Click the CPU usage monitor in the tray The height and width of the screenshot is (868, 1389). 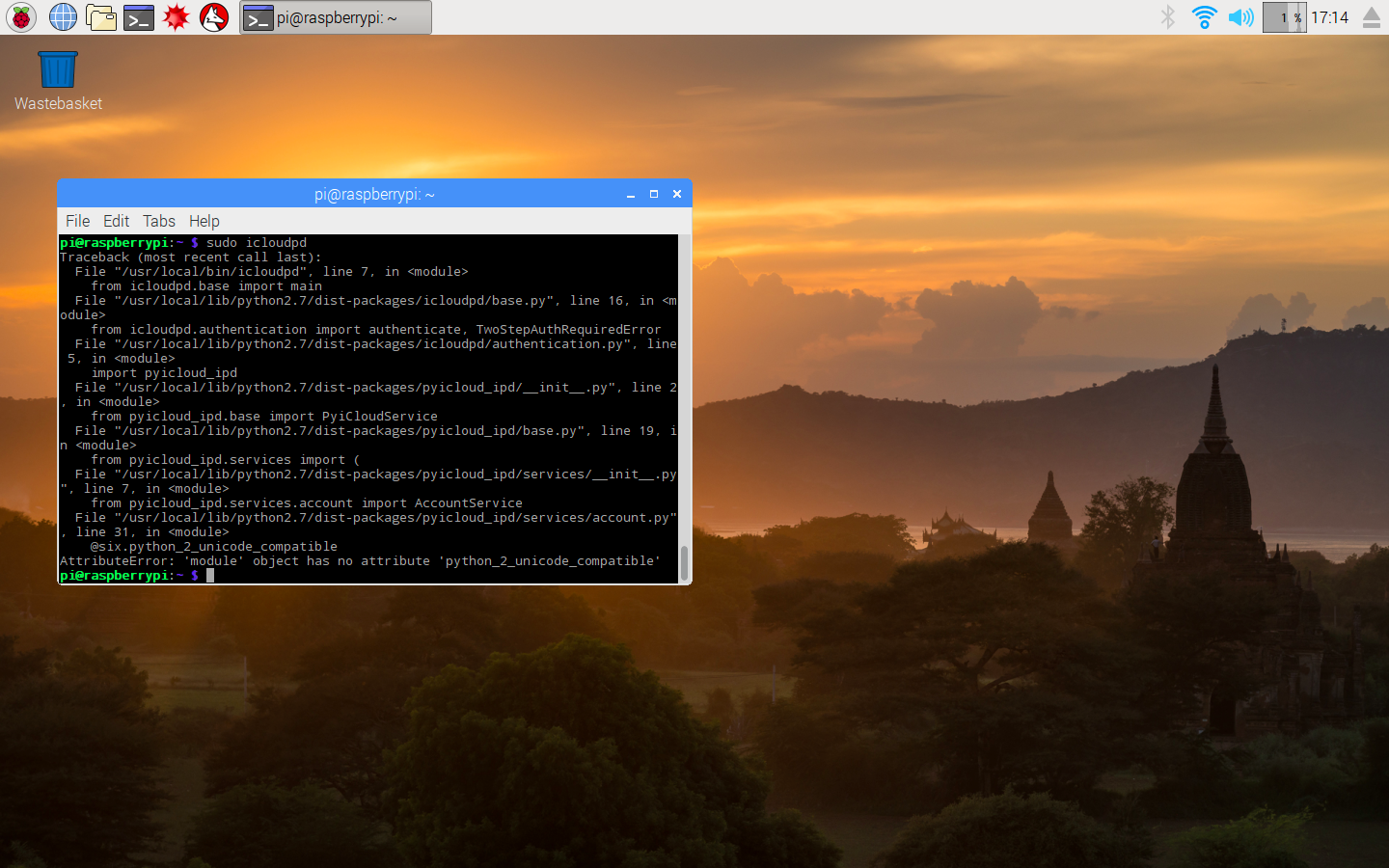tap(1284, 16)
